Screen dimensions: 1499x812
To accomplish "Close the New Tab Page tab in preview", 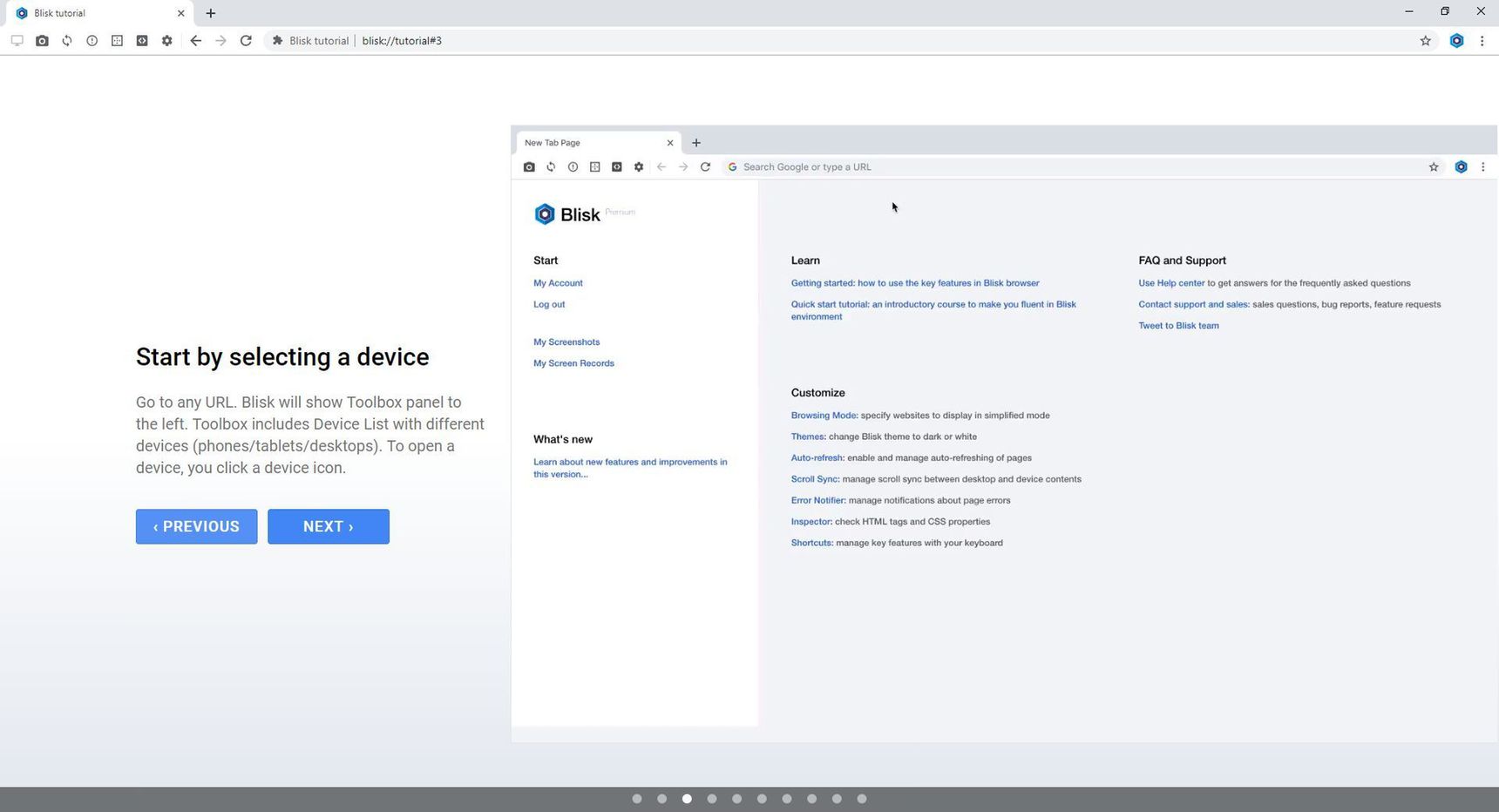I will tap(670, 143).
